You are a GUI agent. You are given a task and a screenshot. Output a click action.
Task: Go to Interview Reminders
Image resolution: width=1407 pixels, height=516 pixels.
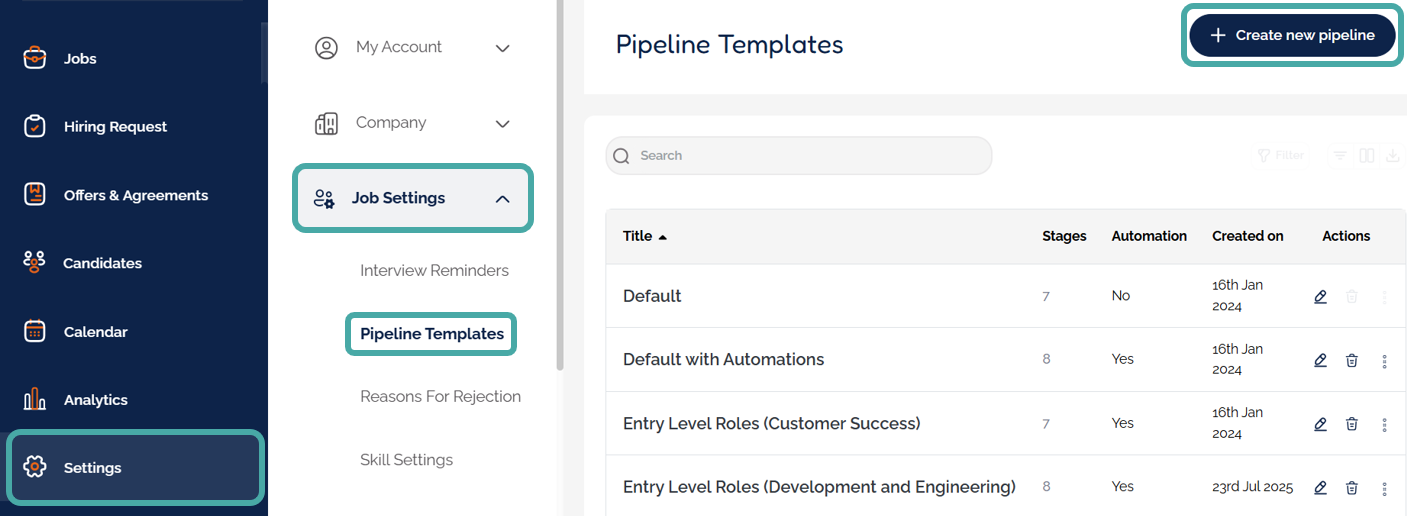(x=434, y=270)
